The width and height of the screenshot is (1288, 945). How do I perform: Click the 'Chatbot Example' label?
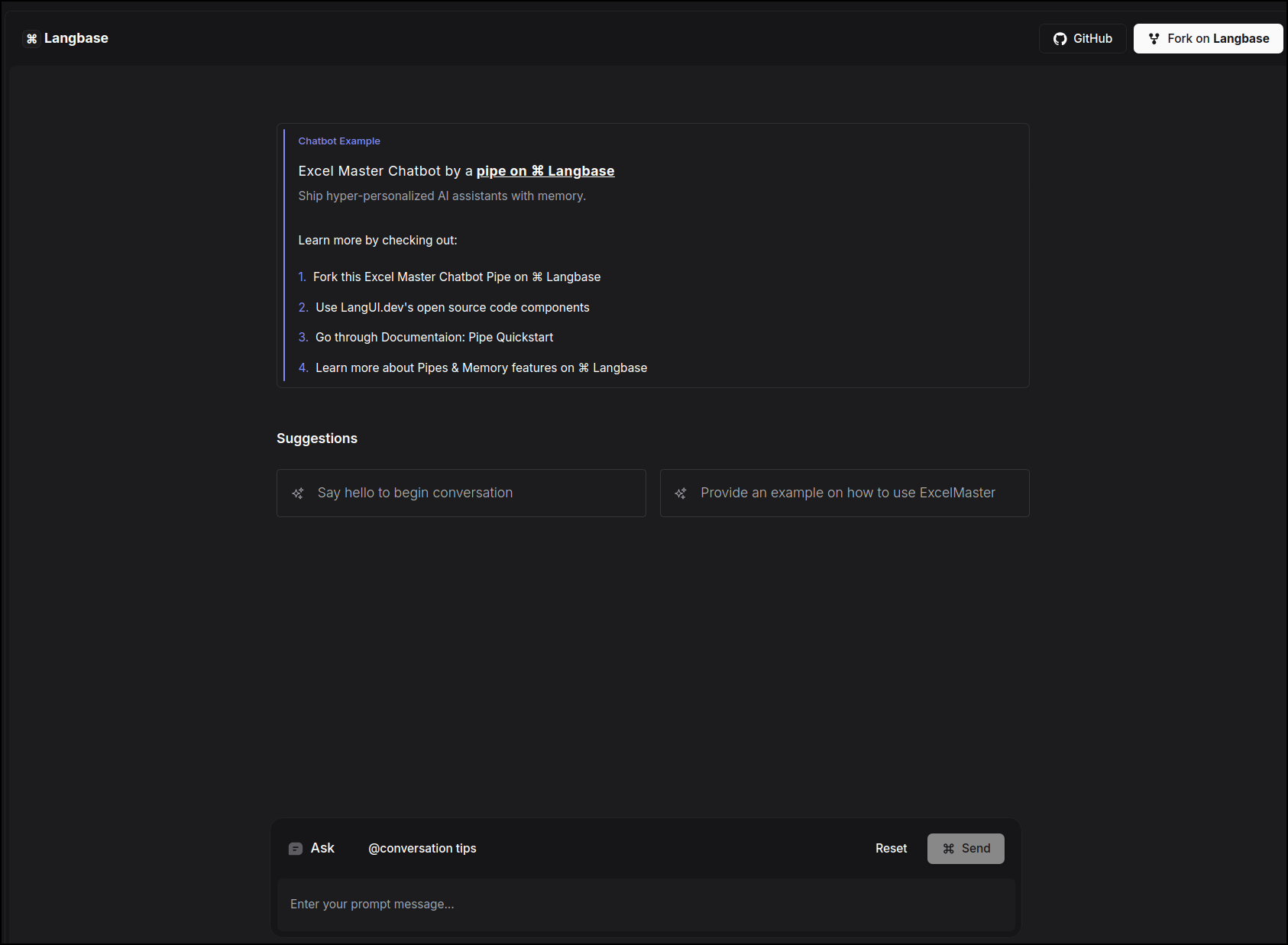tap(339, 141)
